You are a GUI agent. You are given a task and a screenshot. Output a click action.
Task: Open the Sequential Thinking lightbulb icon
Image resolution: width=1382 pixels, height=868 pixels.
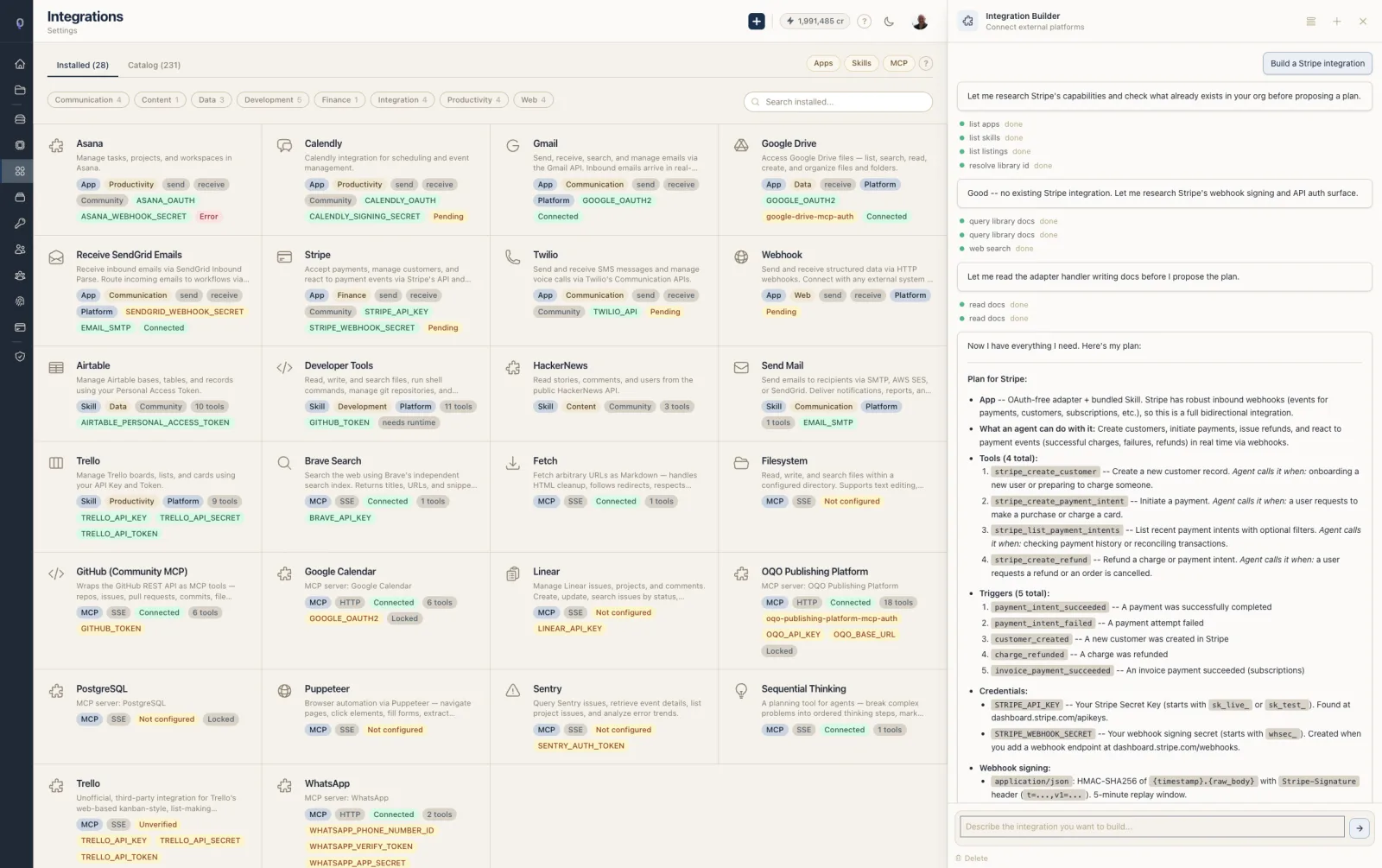pyautogui.click(x=741, y=691)
